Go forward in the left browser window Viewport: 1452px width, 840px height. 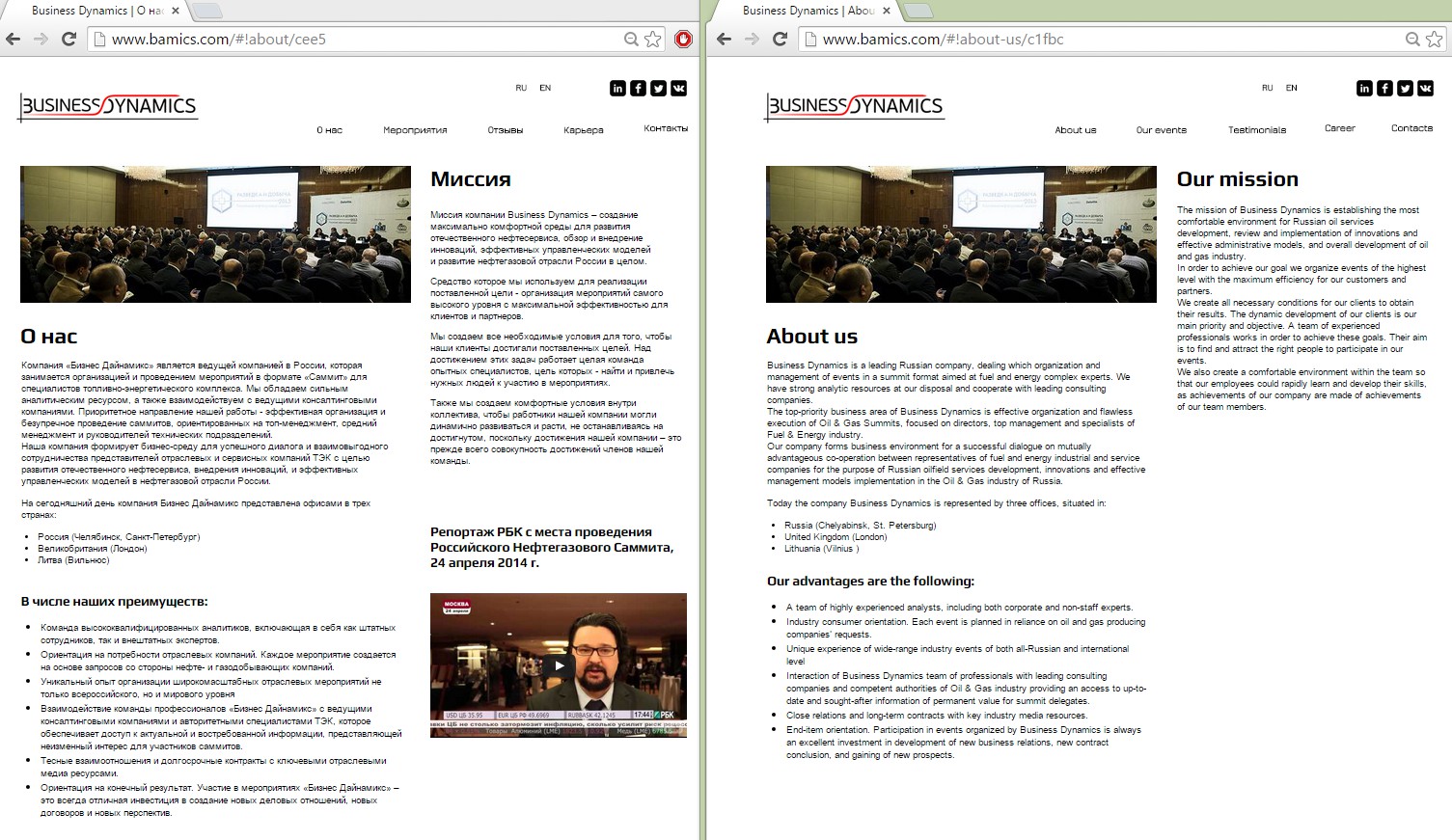[x=41, y=40]
